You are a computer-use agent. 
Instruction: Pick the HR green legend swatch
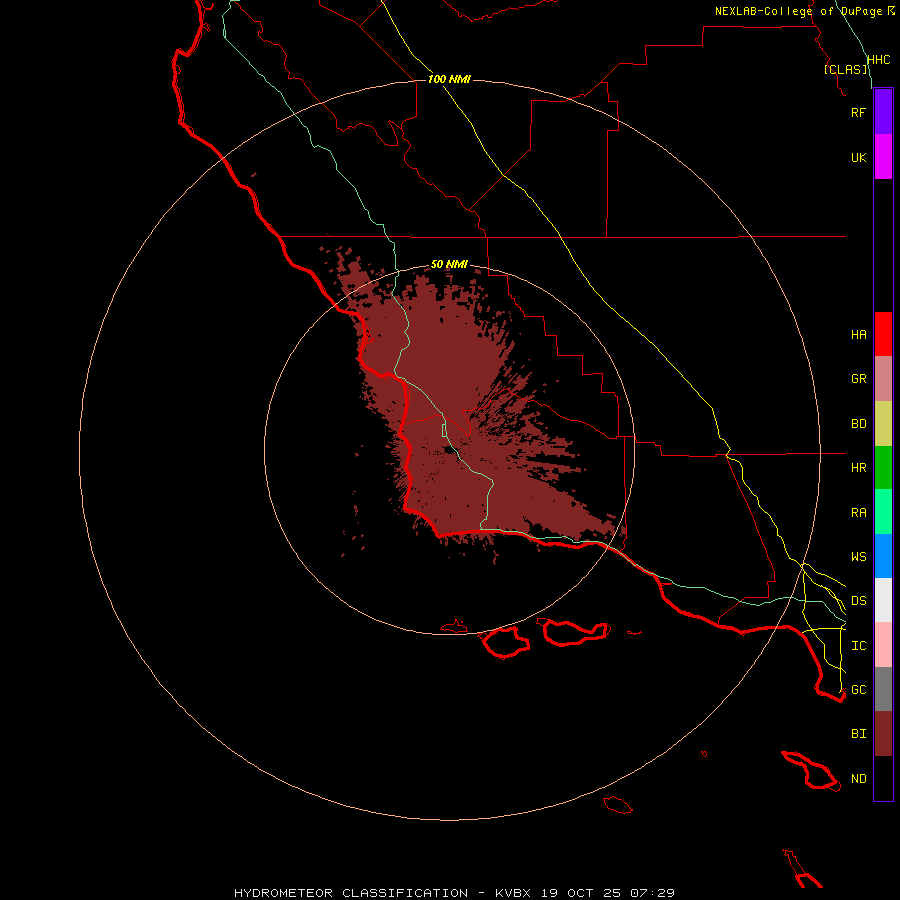pyautogui.click(x=883, y=468)
